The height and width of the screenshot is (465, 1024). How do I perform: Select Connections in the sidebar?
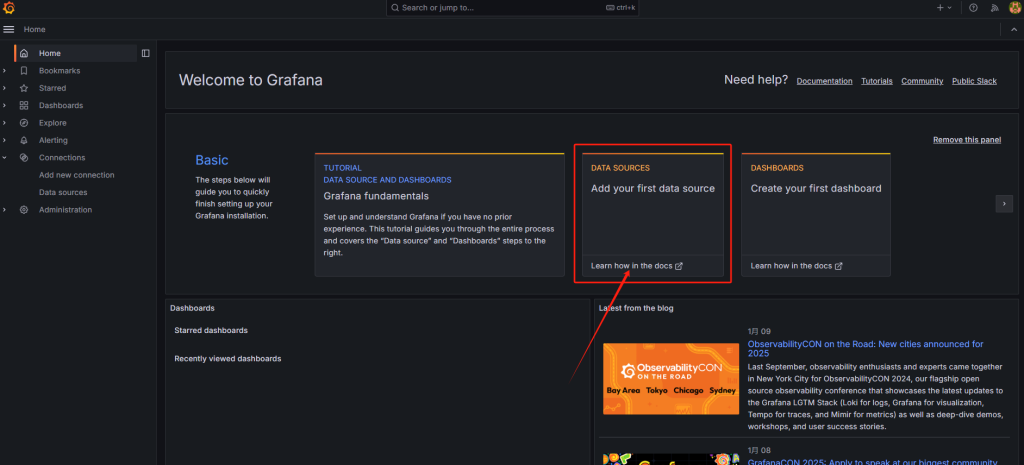pyautogui.click(x=62, y=157)
